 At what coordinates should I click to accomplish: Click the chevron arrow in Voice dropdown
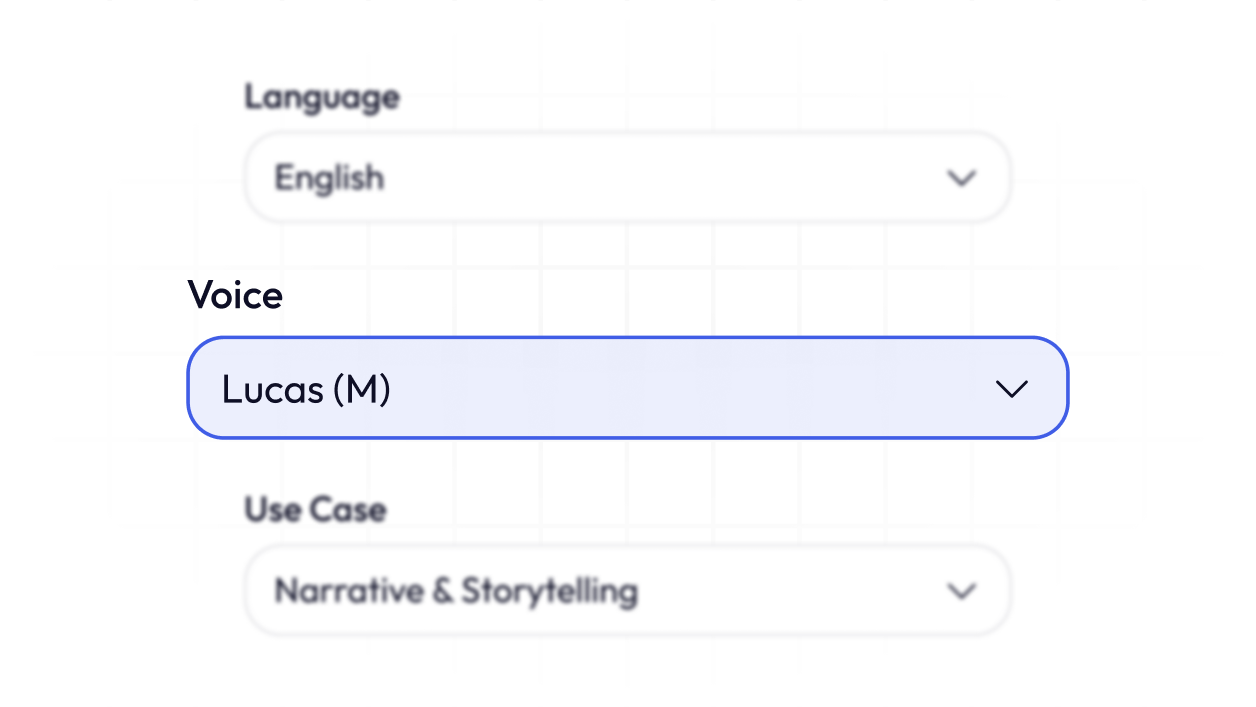coord(1012,389)
